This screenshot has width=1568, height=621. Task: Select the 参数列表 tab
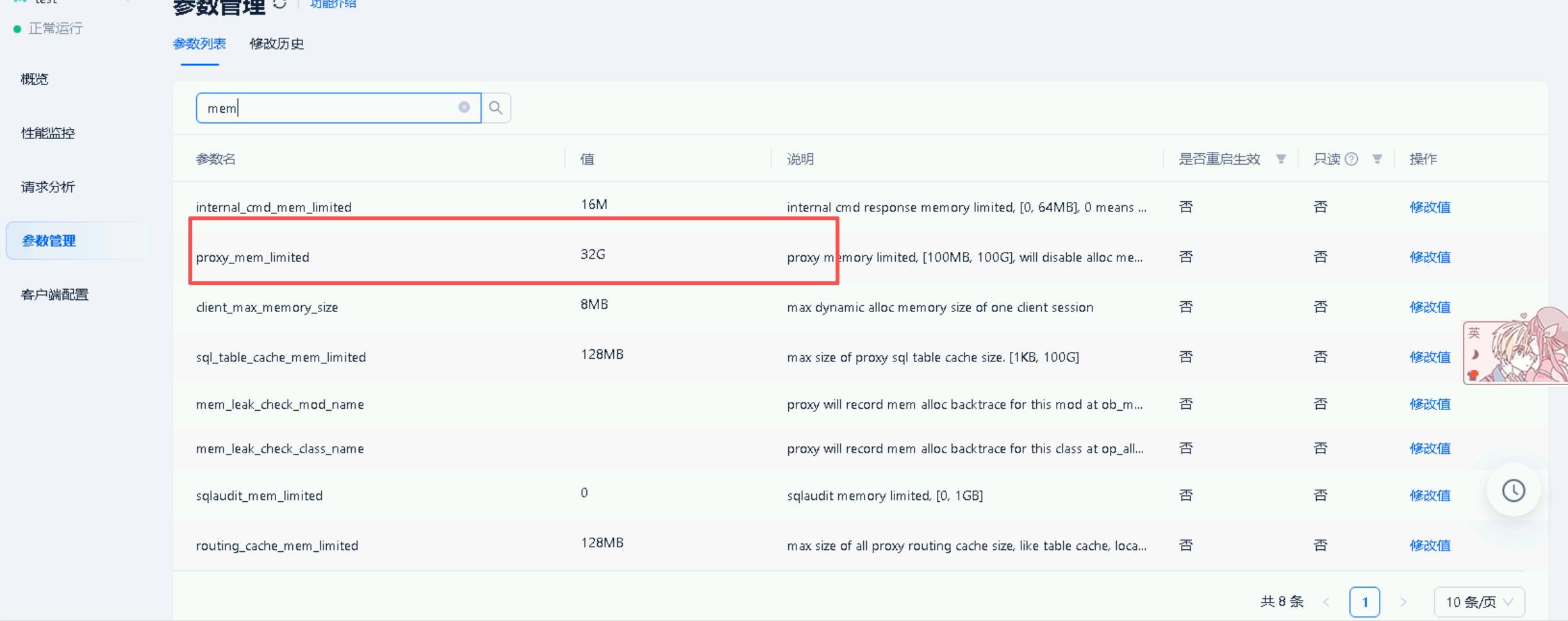(x=199, y=44)
